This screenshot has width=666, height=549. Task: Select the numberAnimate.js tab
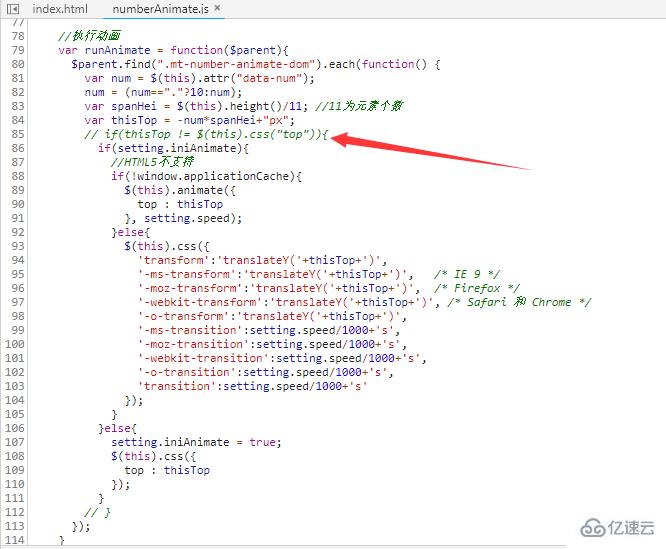point(160,9)
